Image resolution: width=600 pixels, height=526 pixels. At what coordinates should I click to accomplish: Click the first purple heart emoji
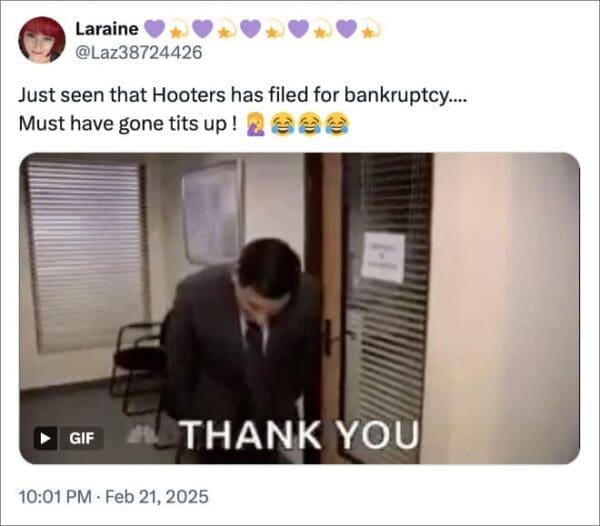[154, 29]
